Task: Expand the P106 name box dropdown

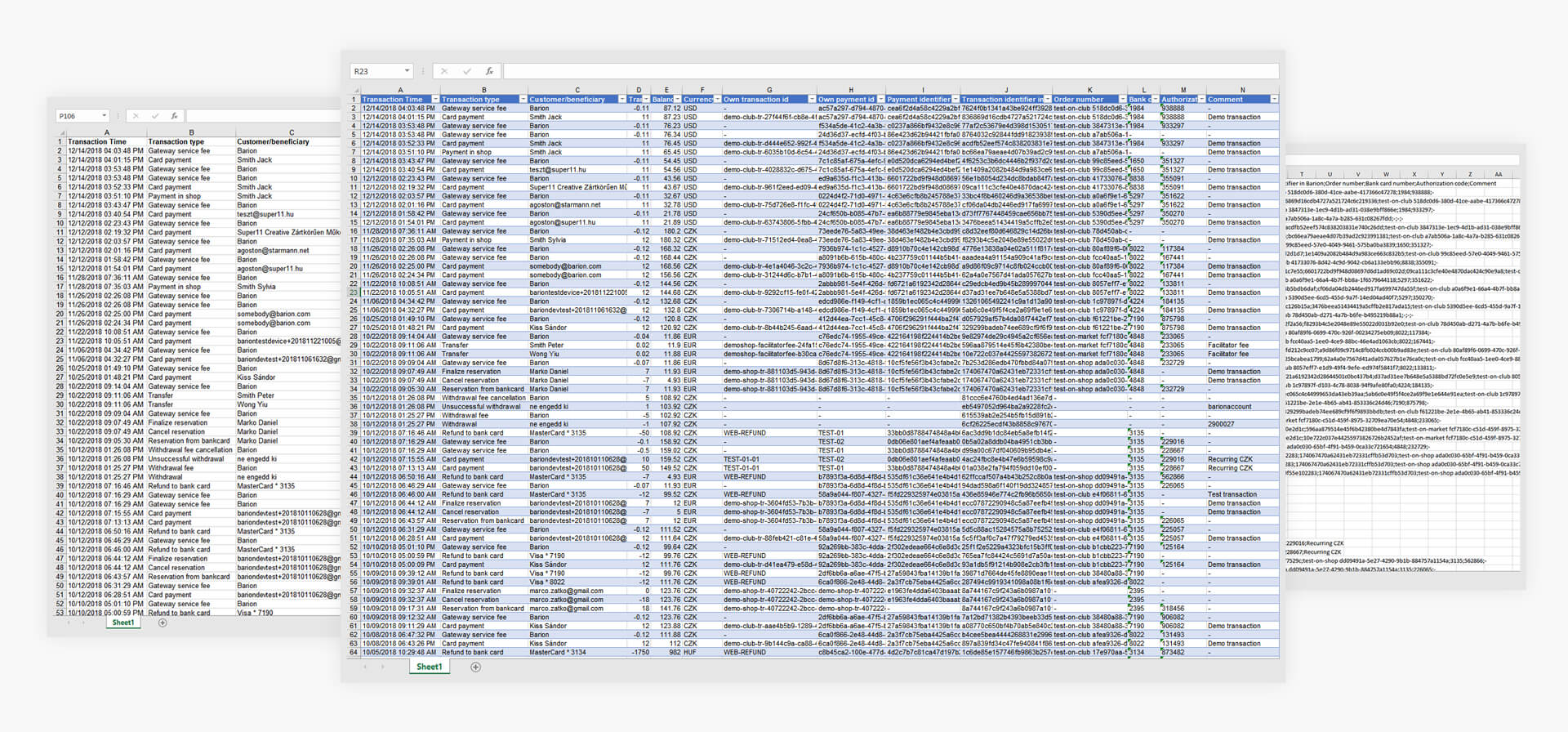Action: pos(104,116)
